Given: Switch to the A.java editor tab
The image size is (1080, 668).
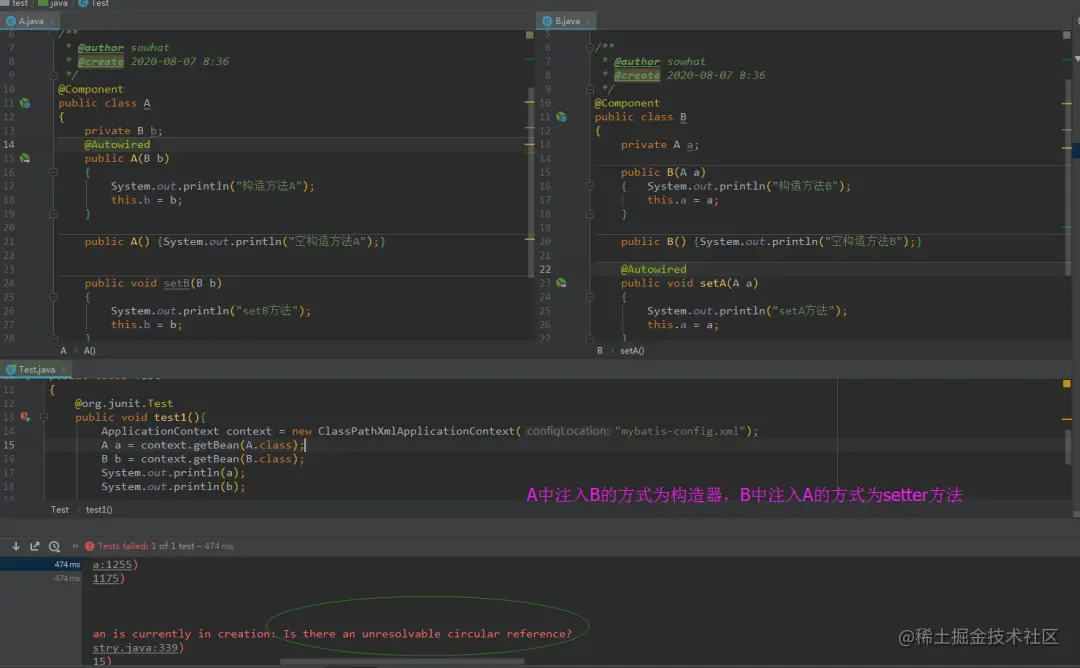Looking at the screenshot, I should coord(30,21).
